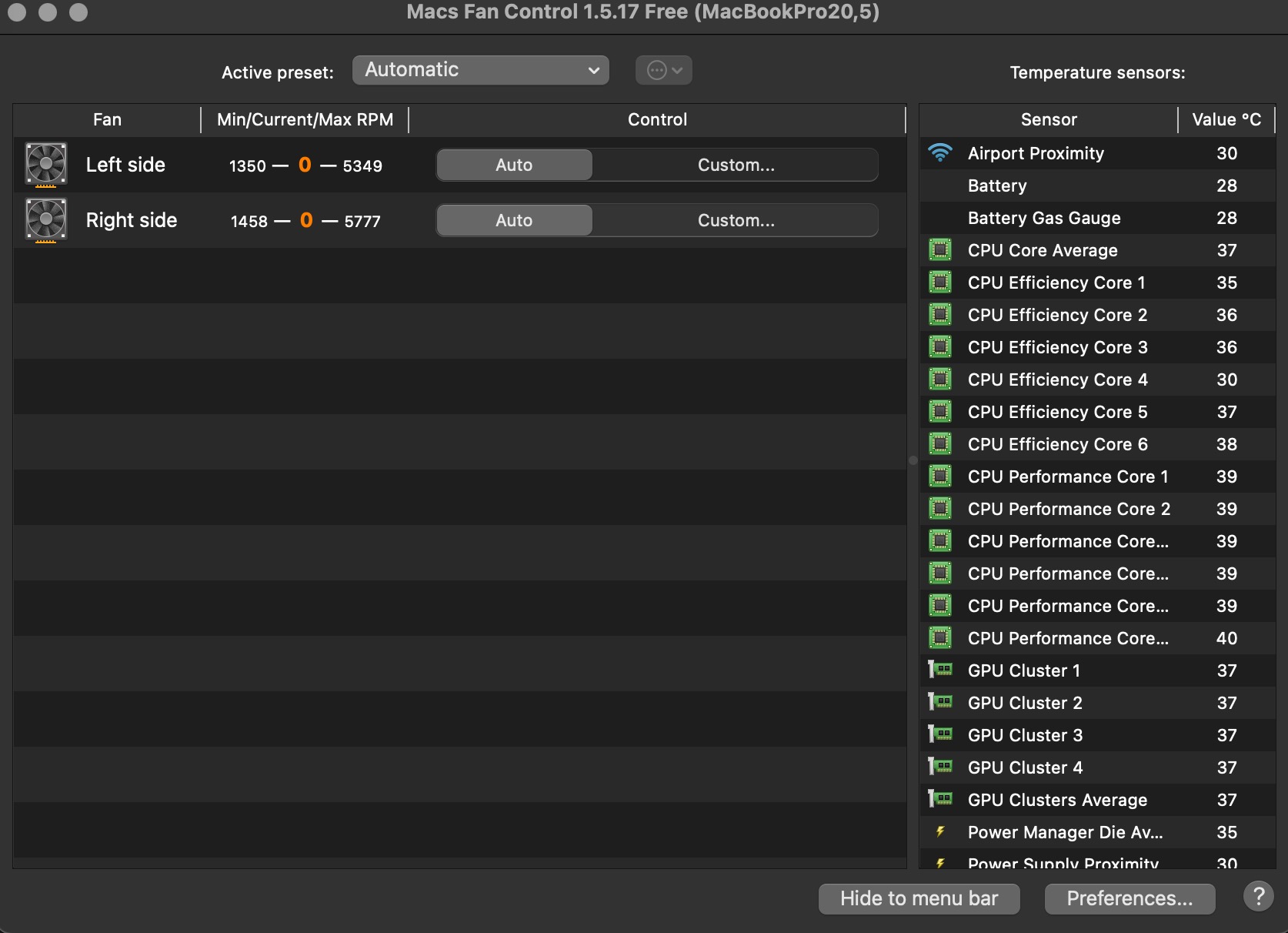Image resolution: width=1288 pixels, height=933 pixels.
Task: Select the Battery Gas Gauge sensor row
Action: coord(1098,218)
